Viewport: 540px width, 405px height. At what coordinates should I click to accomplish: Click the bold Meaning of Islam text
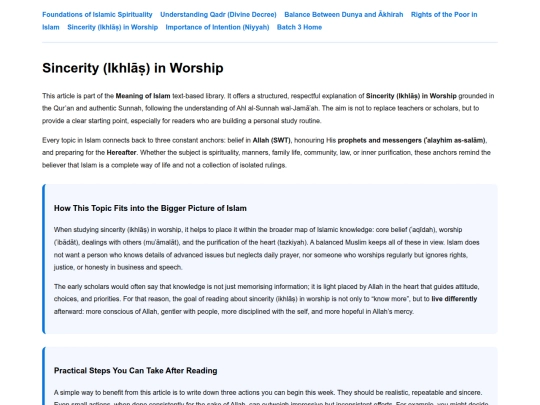tap(143, 96)
